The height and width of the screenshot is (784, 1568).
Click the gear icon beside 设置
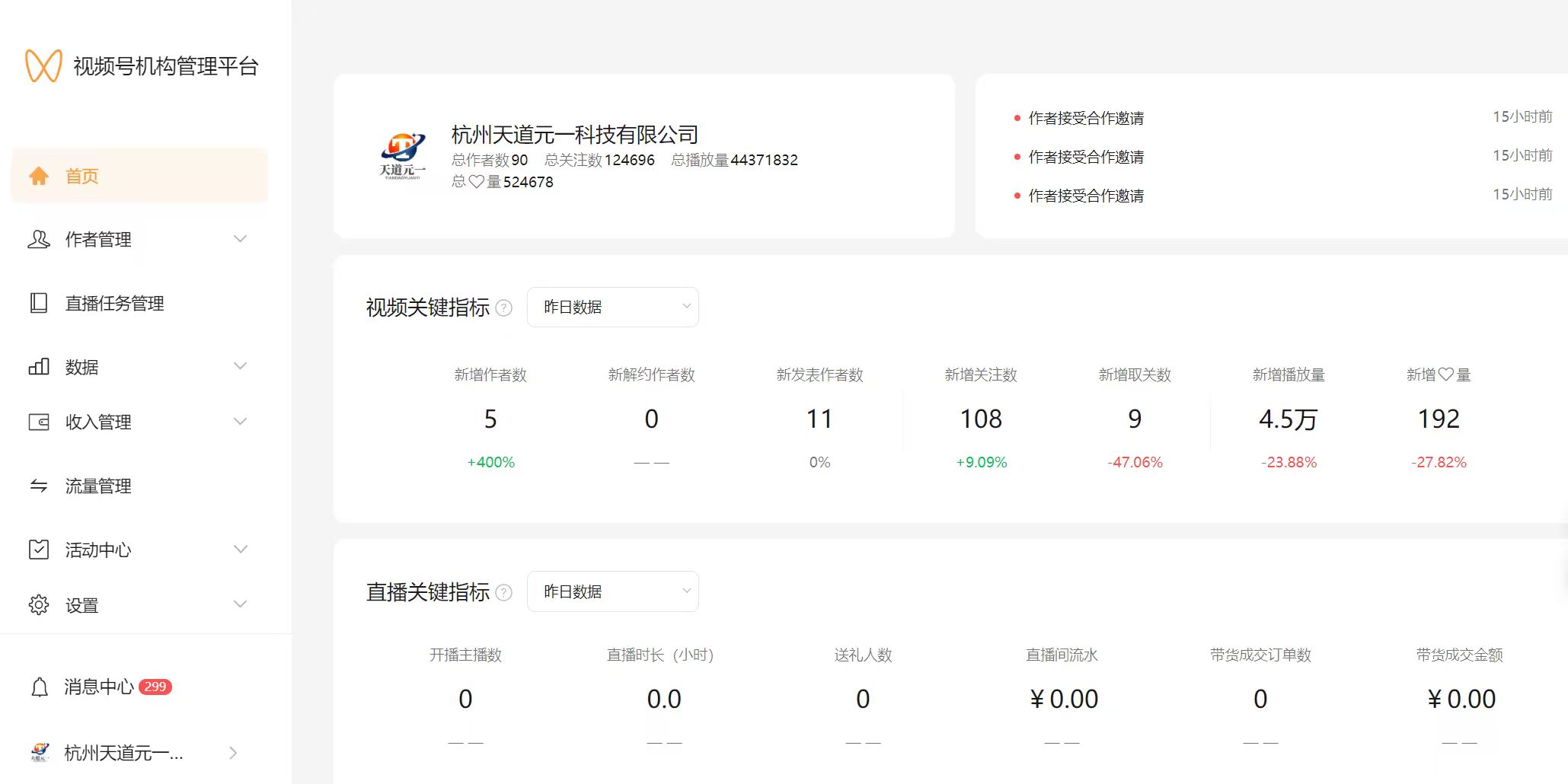coord(39,605)
